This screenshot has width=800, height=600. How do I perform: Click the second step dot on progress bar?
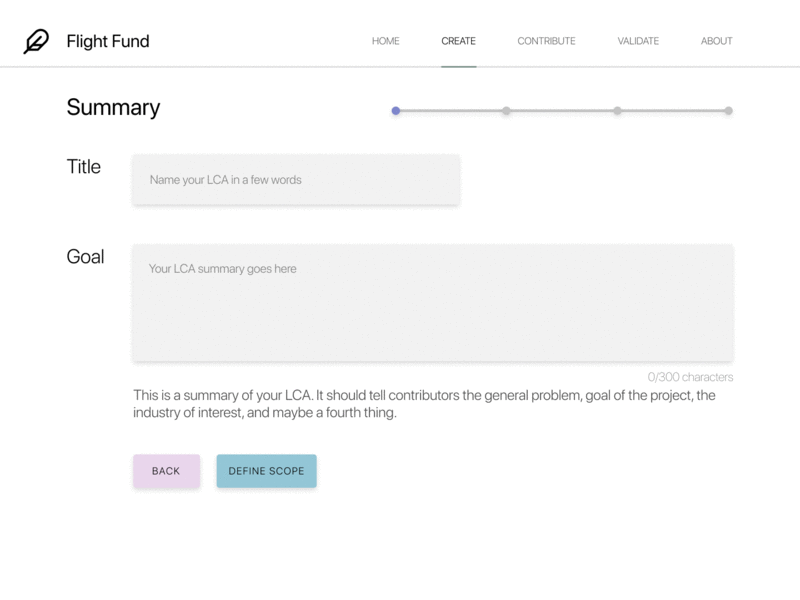(x=508, y=111)
